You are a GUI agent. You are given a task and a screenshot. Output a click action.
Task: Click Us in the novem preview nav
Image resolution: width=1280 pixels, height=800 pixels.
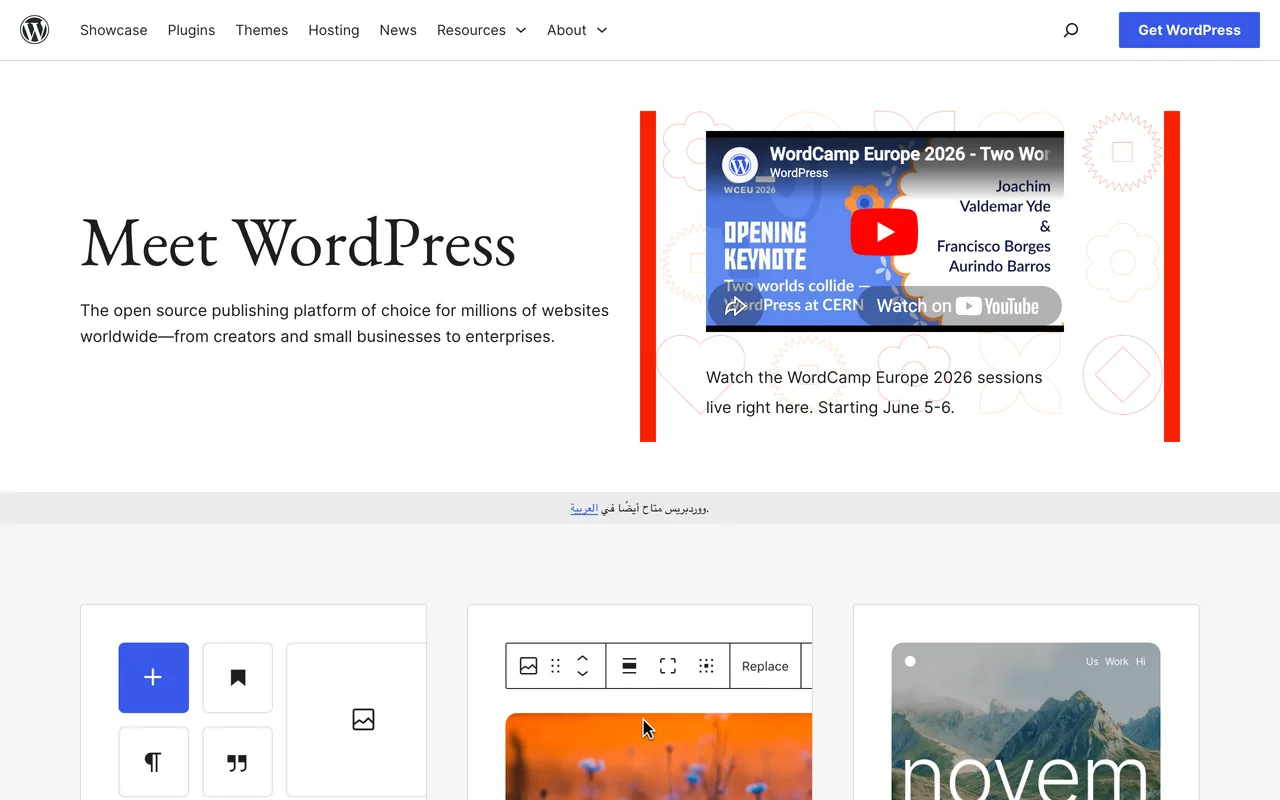[1092, 661]
